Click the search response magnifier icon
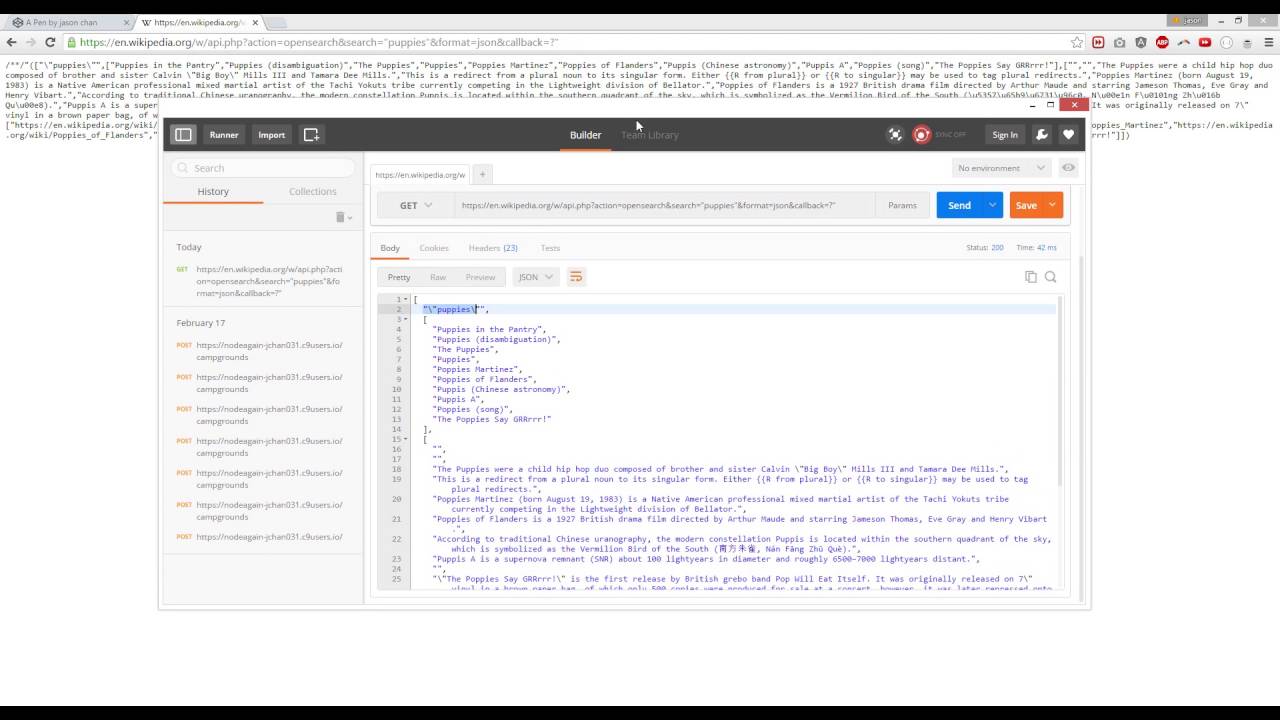The image size is (1280, 720). point(1050,277)
